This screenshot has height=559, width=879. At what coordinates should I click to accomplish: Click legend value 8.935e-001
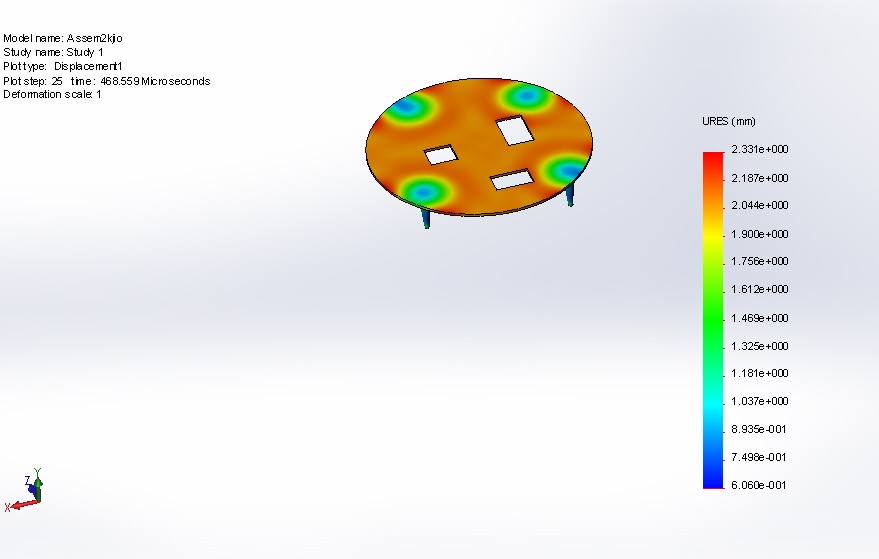click(758, 429)
